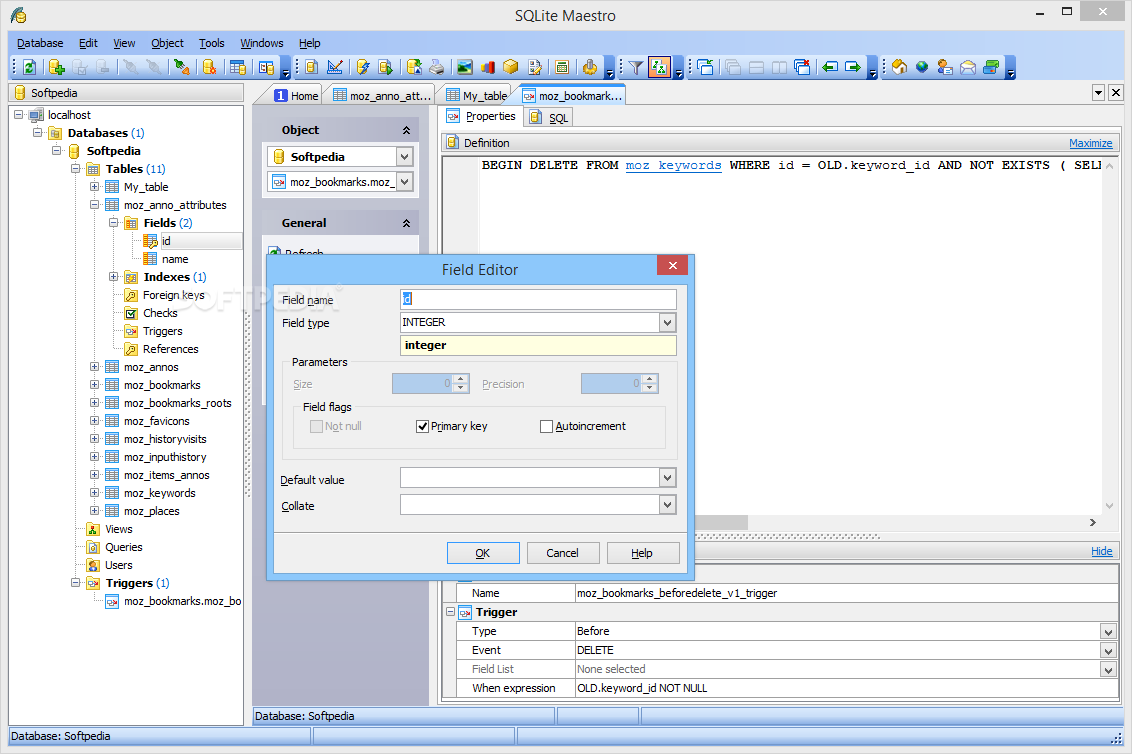Image resolution: width=1132 pixels, height=754 pixels.
Task: Select the name field in tree
Action: [x=175, y=259]
